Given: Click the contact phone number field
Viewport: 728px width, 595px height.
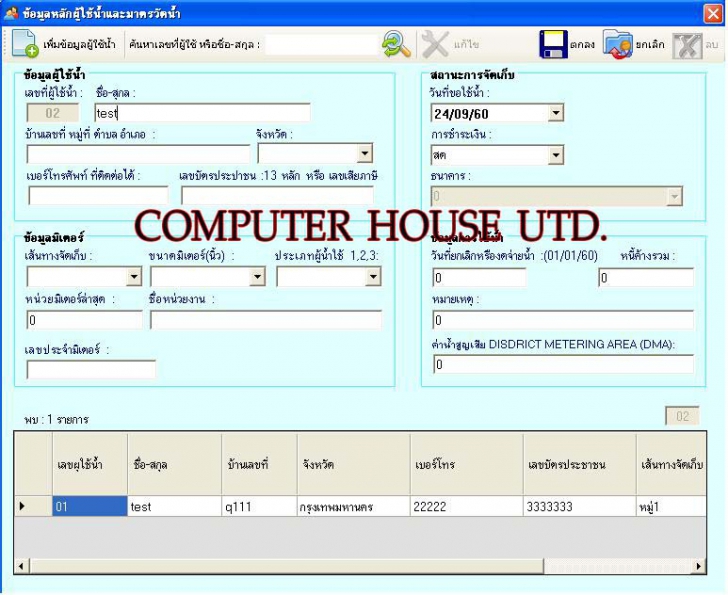Looking at the screenshot, I should tap(98, 195).
